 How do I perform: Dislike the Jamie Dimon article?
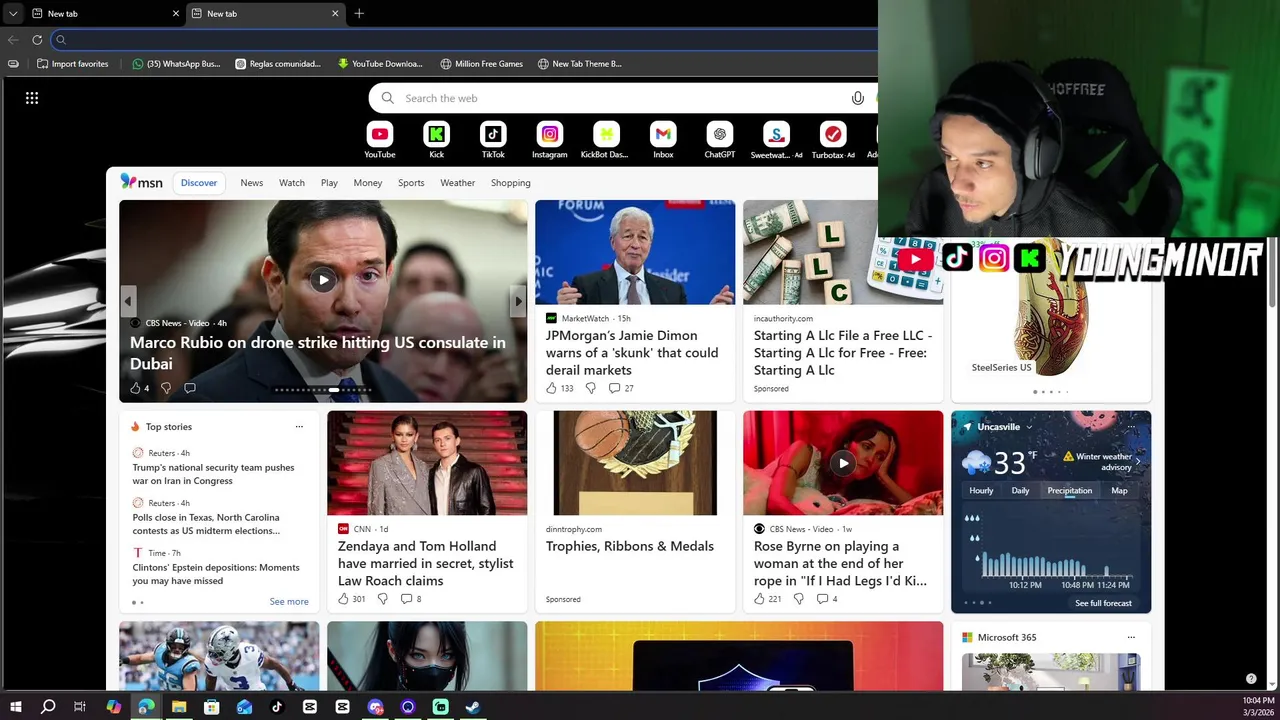(590, 388)
